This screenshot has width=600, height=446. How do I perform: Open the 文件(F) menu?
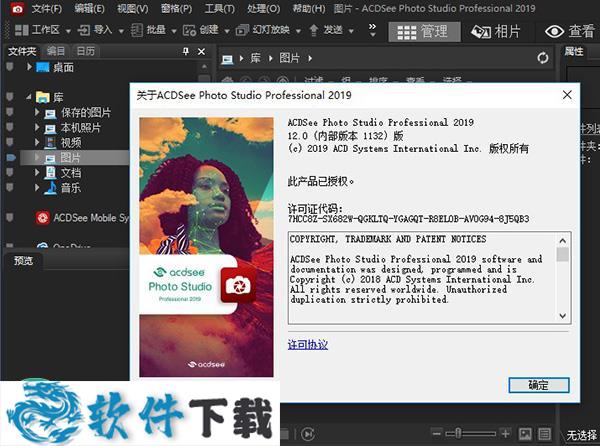47,8
